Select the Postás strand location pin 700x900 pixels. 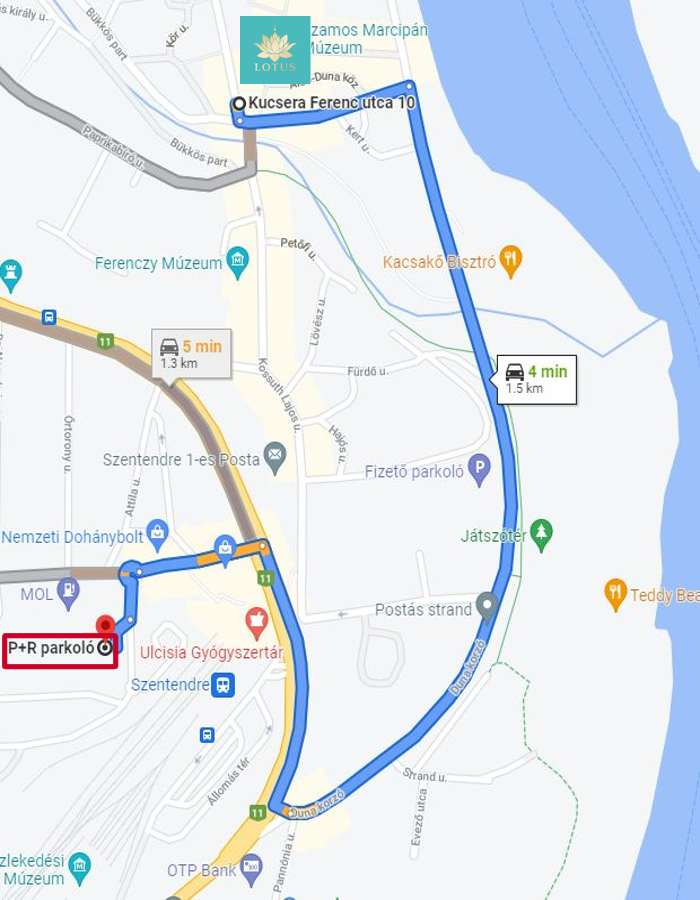(487, 606)
